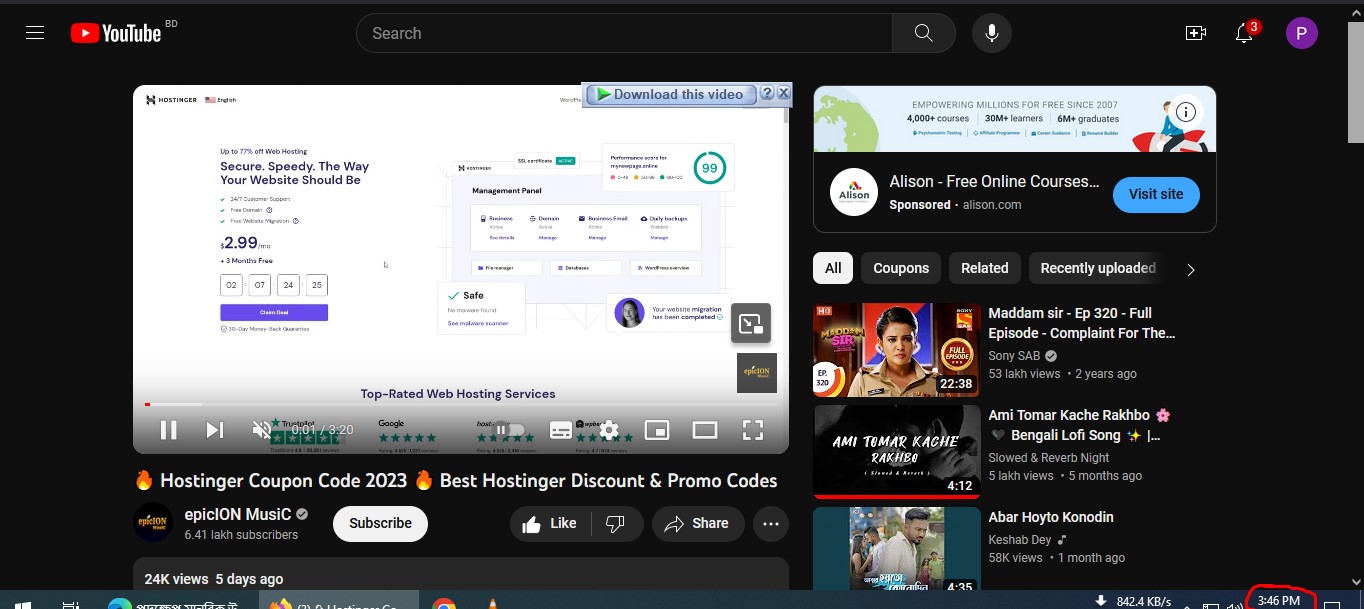Select the Recently uploaded filter chip
The height and width of the screenshot is (609, 1364).
click(x=1097, y=268)
